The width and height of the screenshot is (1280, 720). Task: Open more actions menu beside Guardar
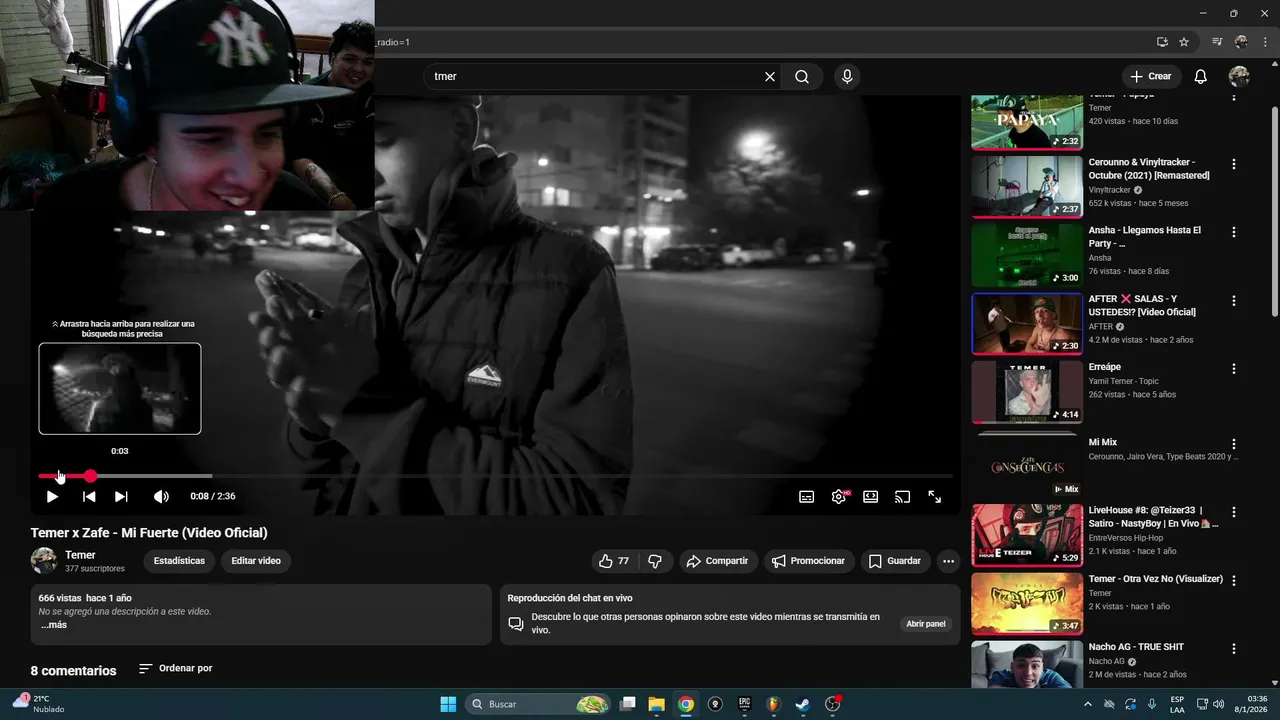[948, 561]
